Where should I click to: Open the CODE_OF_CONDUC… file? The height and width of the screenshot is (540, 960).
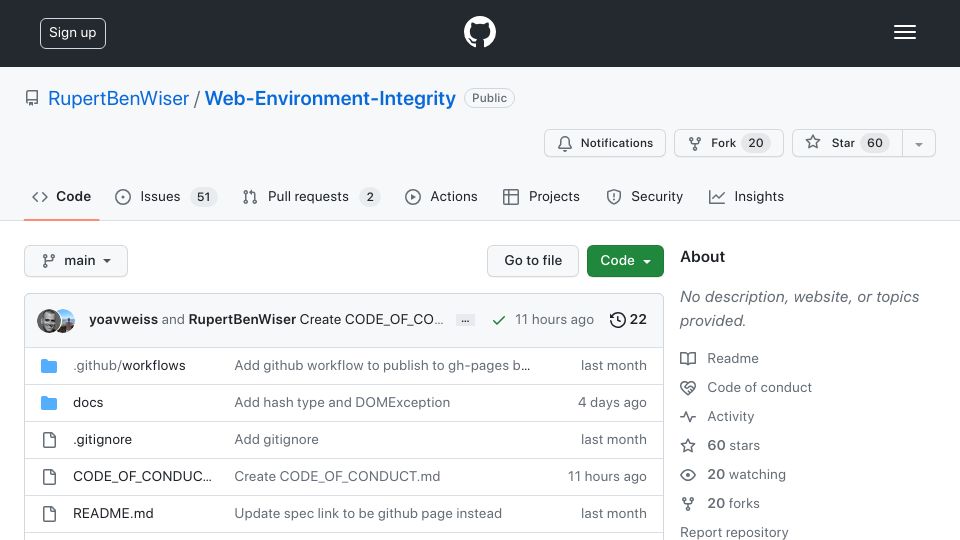[x=142, y=476]
